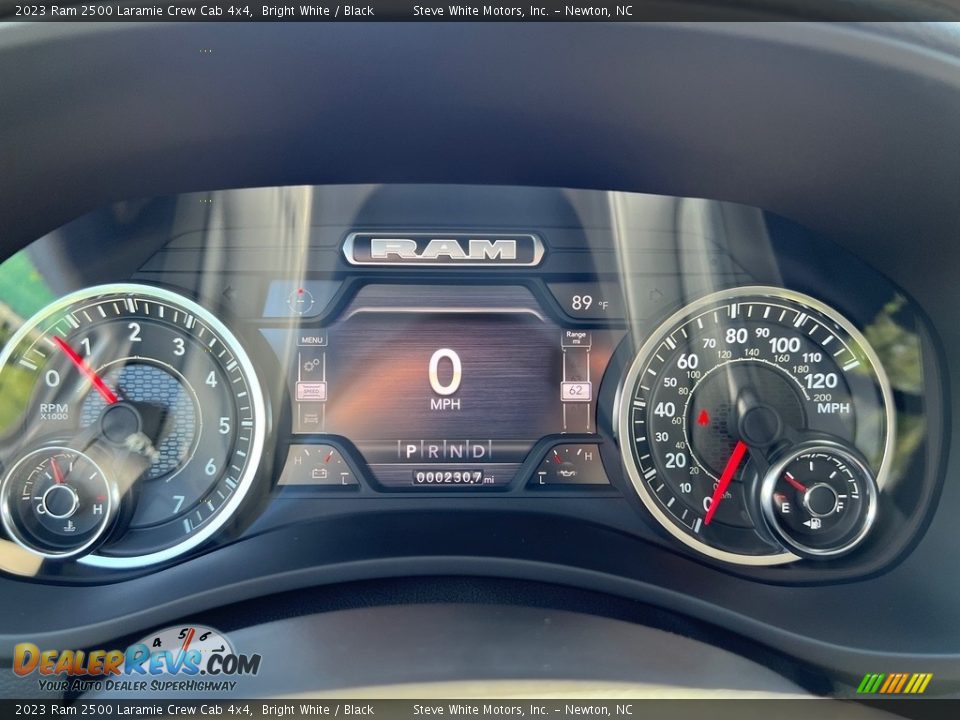Select the highlighted SPEED menu tile
Viewport: 960px width, 720px height.
click(312, 391)
